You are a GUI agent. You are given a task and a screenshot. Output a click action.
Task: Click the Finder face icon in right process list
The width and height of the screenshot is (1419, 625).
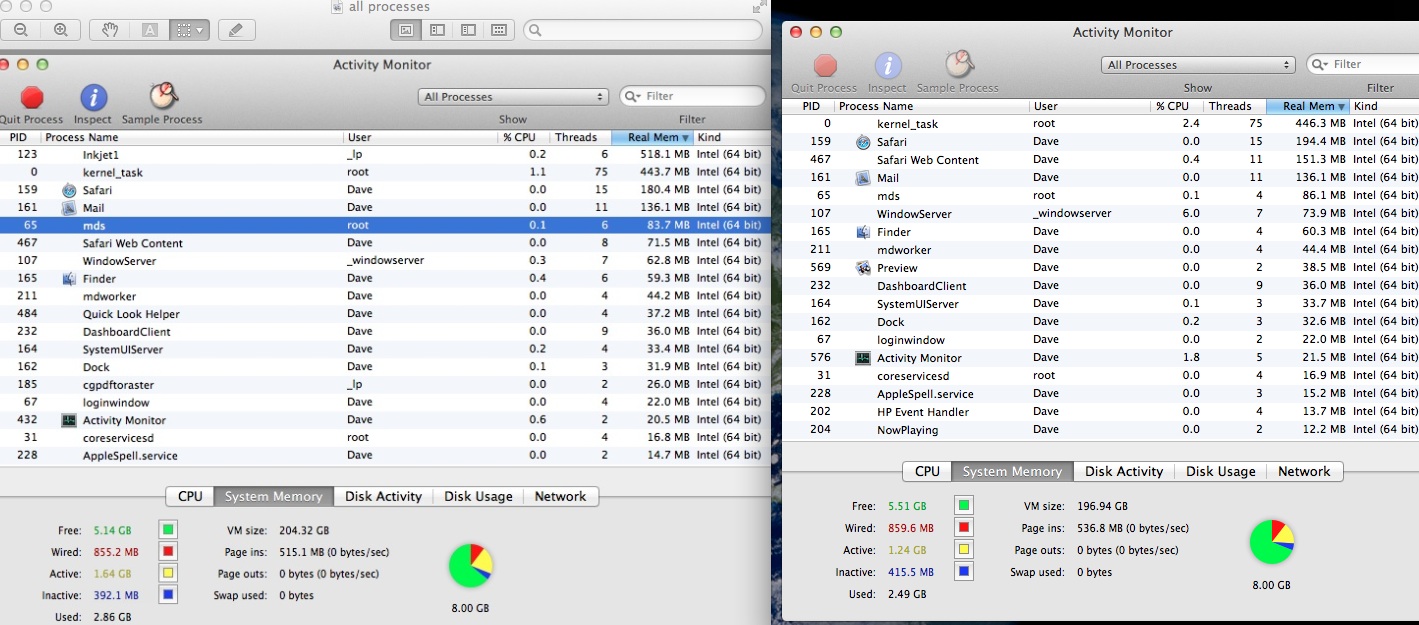[x=863, y=232]
